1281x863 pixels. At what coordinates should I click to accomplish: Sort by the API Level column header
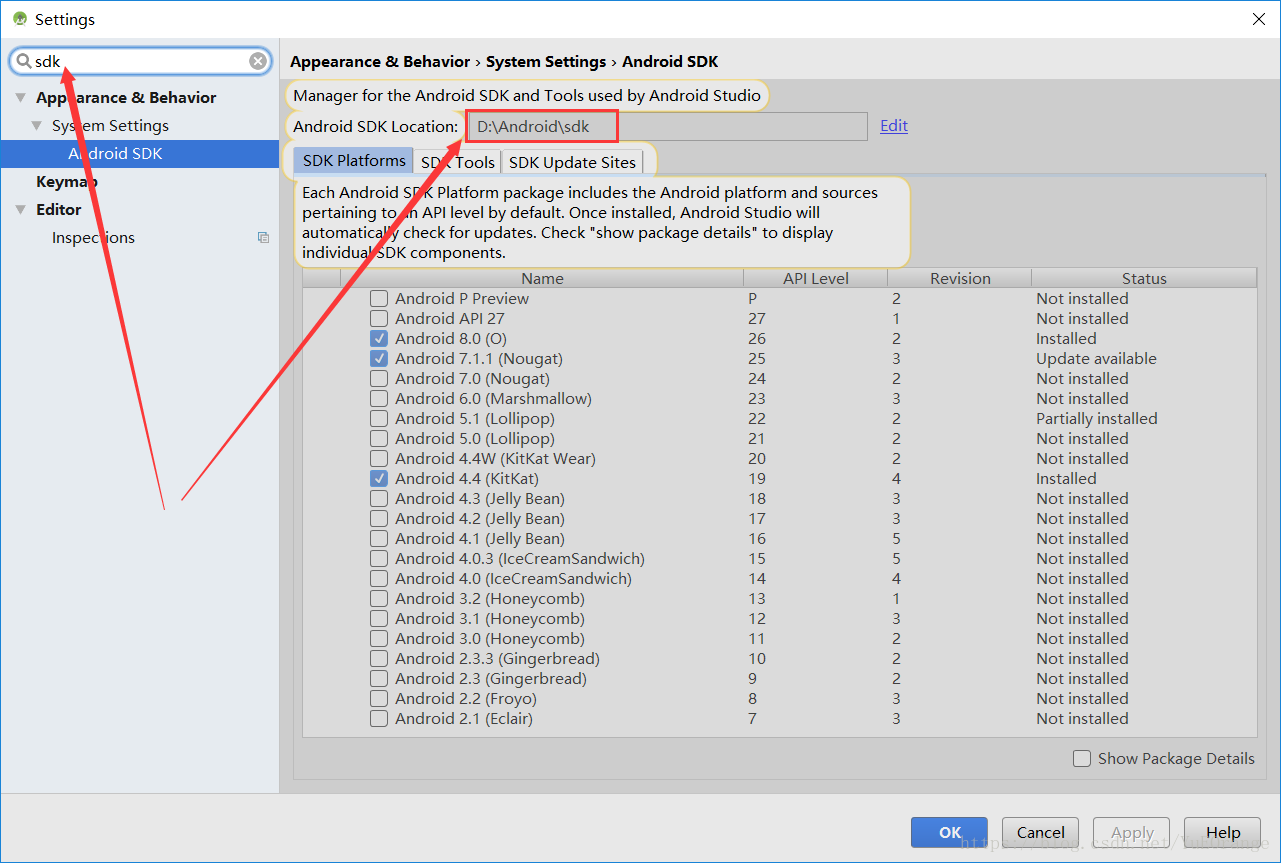click(815, 278)
